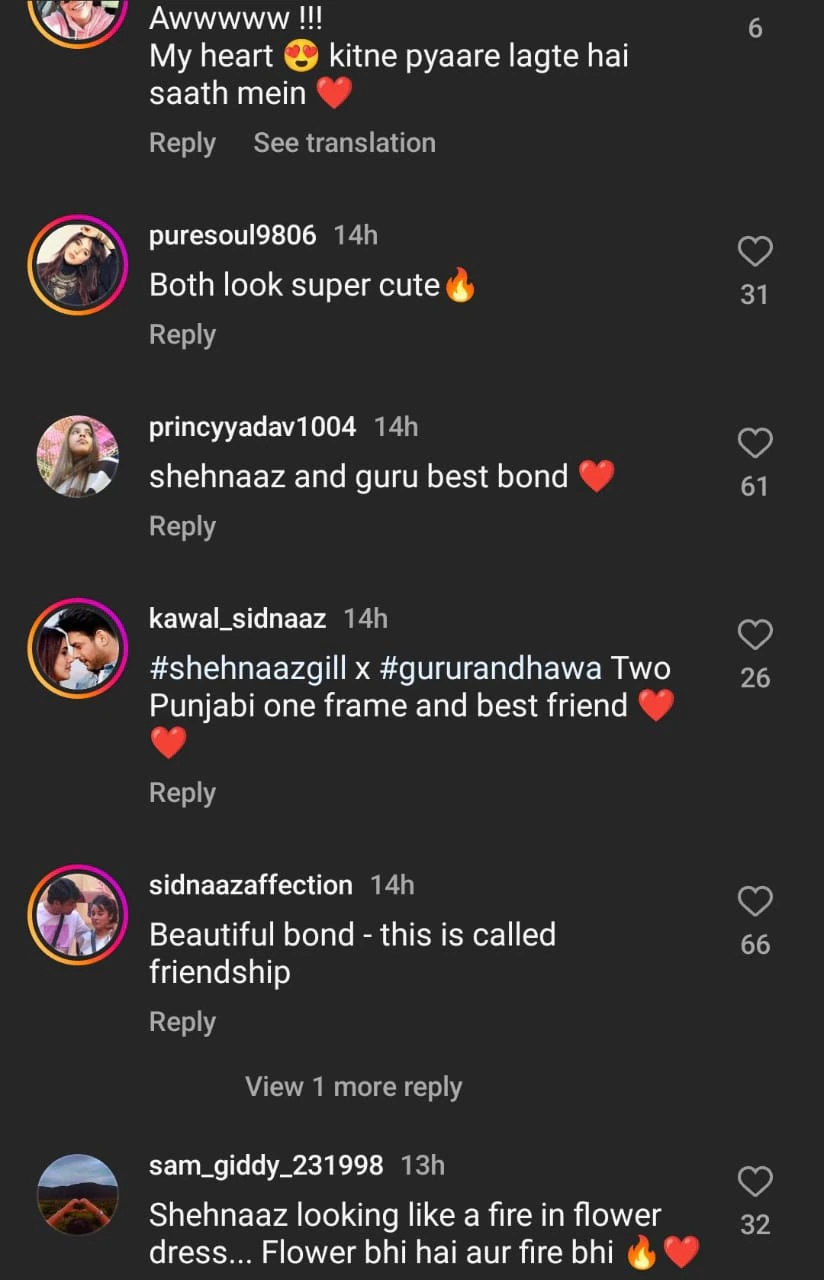Viewport: 824px width, 1280px height.
Task: Open username sidnaazaffection
Action: [250, 885]
